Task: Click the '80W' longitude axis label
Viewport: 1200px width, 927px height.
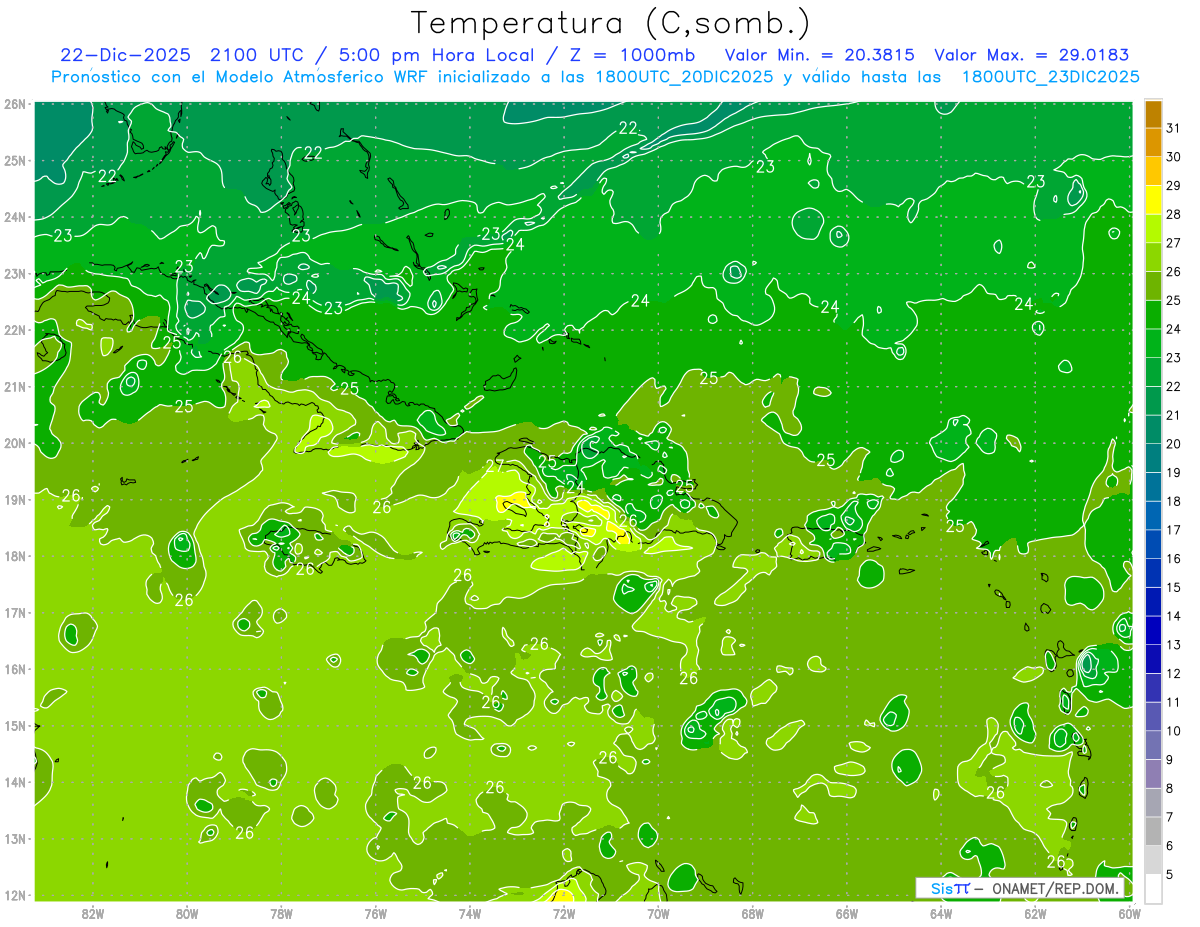Action: tap(187, 912)
